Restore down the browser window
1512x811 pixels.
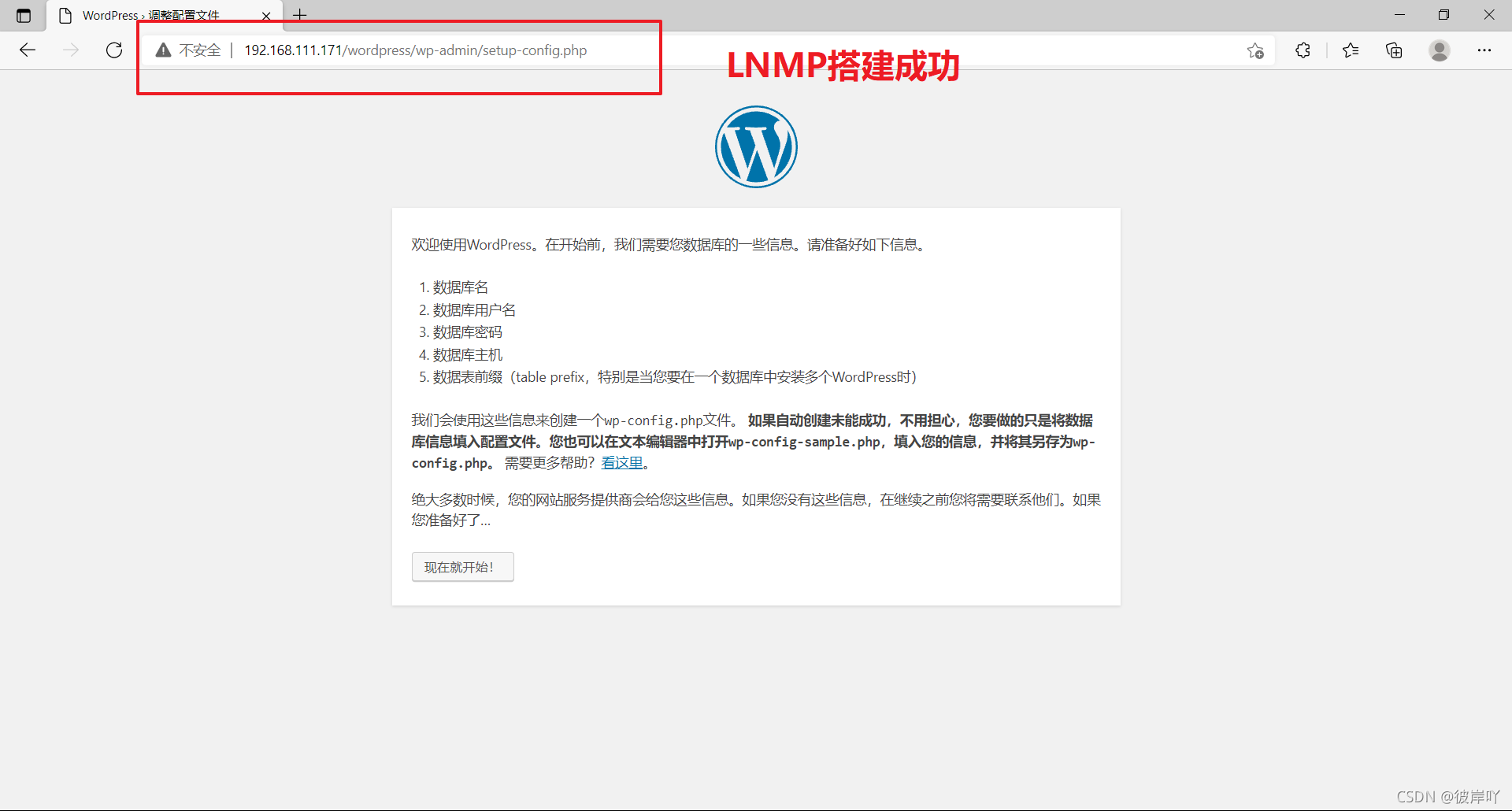[1443, 15]
